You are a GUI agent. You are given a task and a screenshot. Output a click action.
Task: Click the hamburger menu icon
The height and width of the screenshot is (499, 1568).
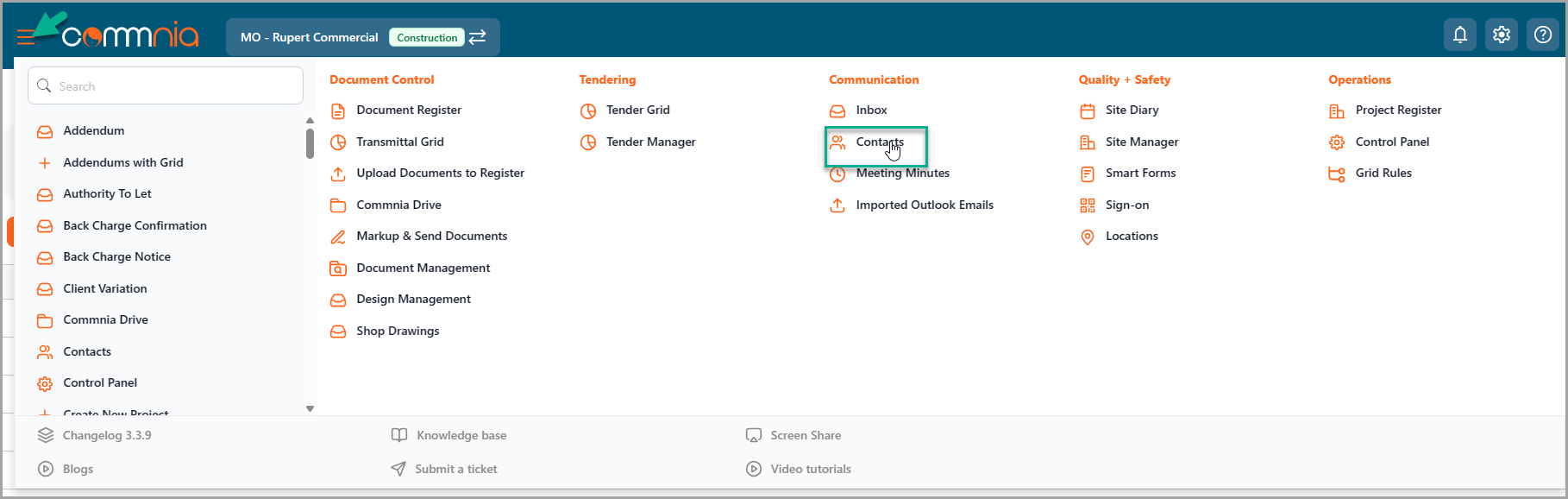(26, 36)
